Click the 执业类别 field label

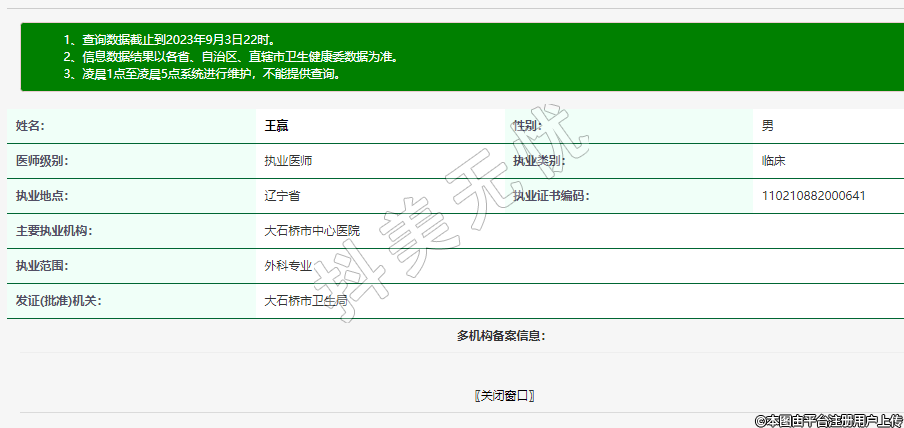click(x=539, y=161)
